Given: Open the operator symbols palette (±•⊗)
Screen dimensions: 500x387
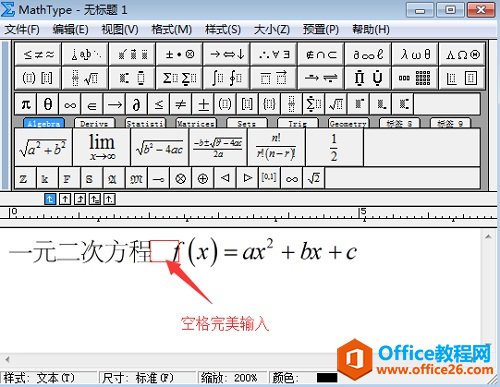Looking at the screenshot, I should point(179,54).
